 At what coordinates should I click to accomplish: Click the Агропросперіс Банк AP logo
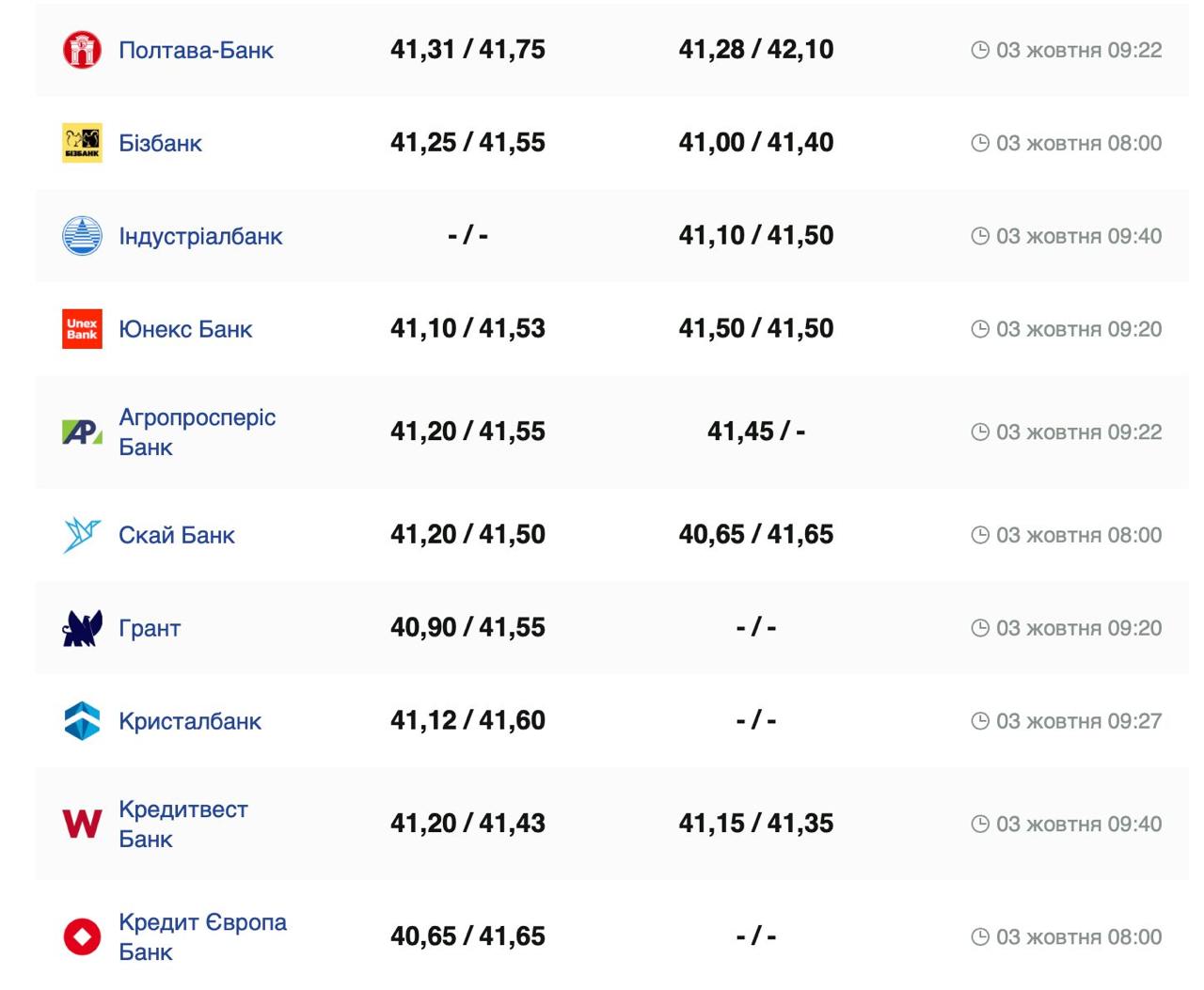click(x=82, y=432)
